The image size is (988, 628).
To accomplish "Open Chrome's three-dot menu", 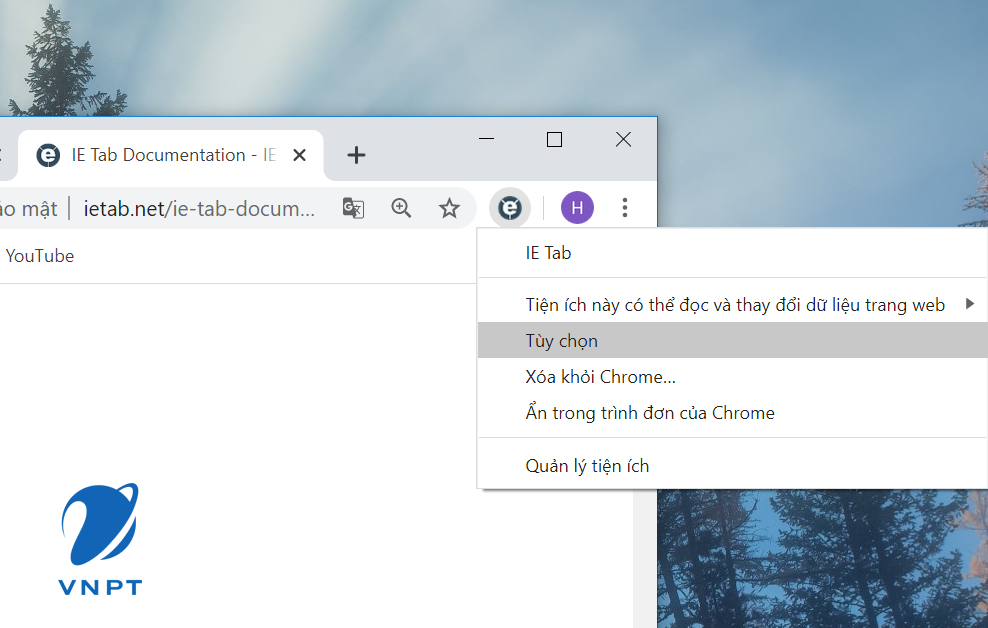I will pyautogui.click(x=624, y=208).
